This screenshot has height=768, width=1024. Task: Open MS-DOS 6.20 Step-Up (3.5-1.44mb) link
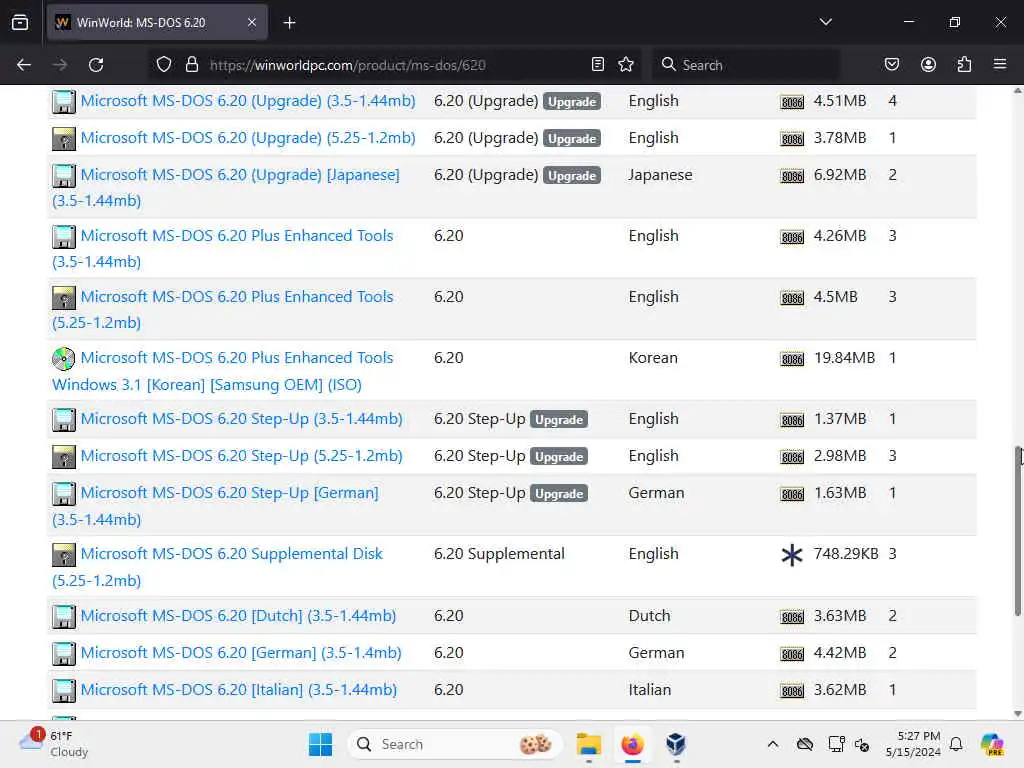point(241,419)
